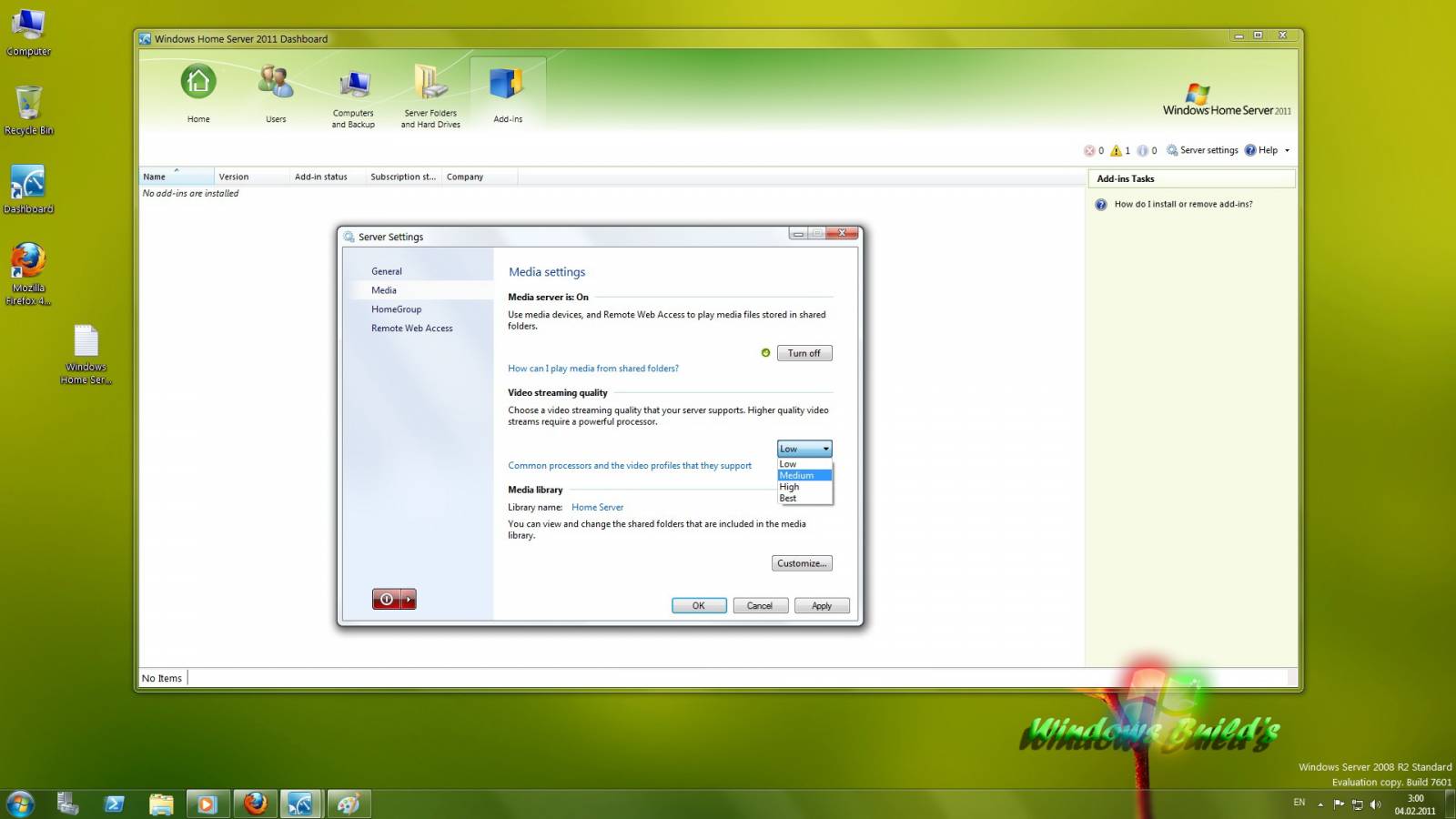Screen dimensions: 1456x819
Task: Open Server settings from Dashboard toolbar
Action: click(x=1202, y=151)
